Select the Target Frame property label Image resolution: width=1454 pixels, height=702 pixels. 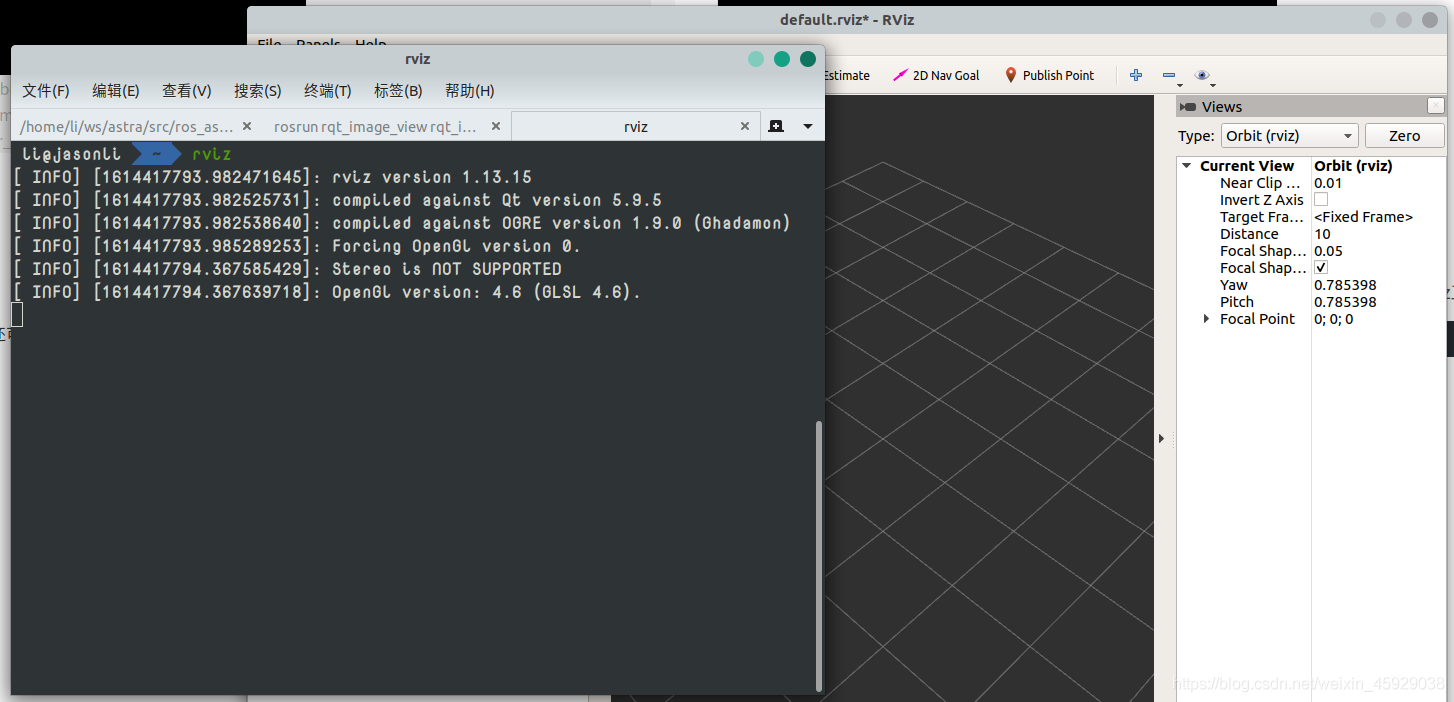coord(1262,217)
